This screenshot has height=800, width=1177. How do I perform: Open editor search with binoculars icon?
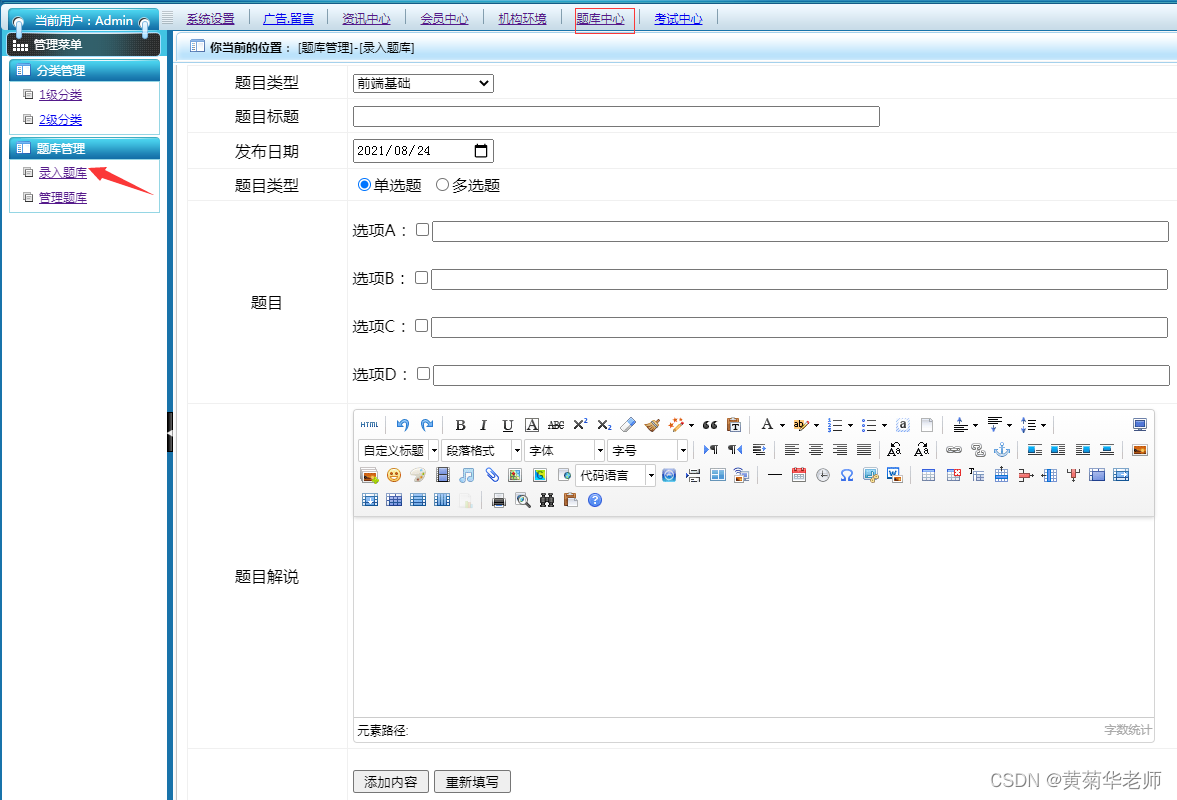click(547, 500)
